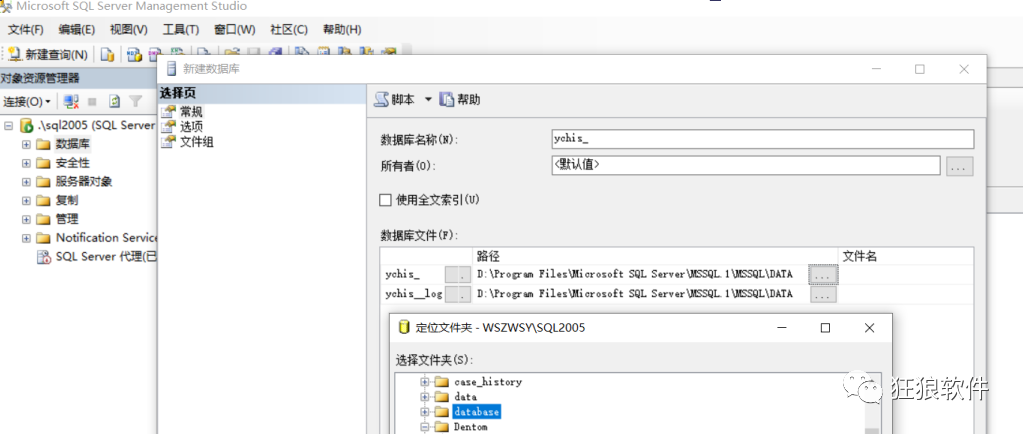Click the stop icon in Object Explorer toolbar
Image resolution: width=1023 pixels, height=434 pixels.
(x=93, y=101)
